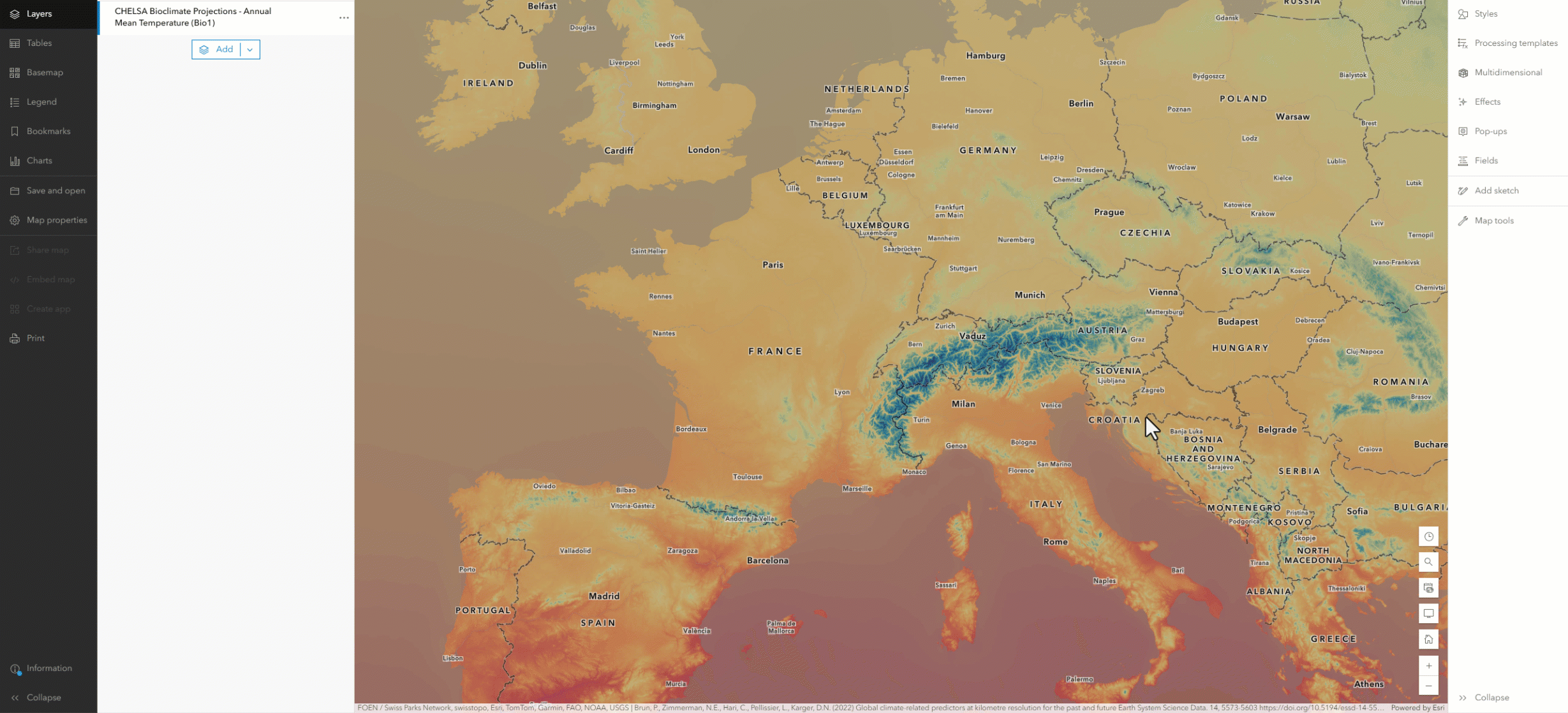The image size is (1568, 713).
Task: Open the Effects settings
Action: coord(1487,101)
